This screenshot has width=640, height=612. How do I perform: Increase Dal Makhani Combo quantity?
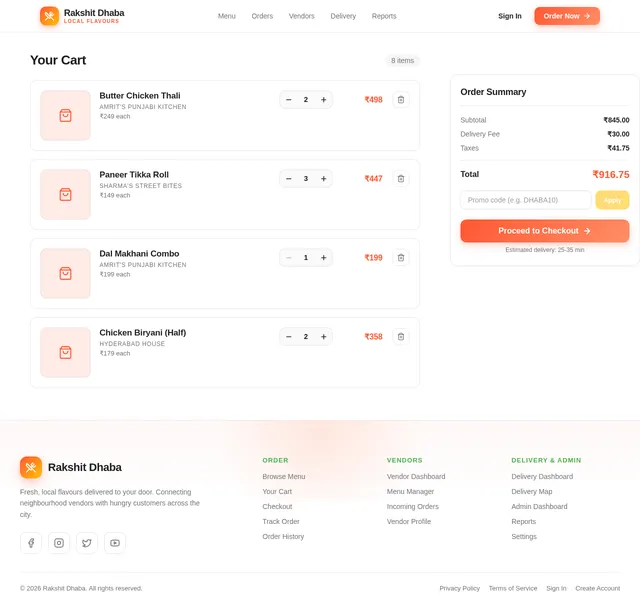click(x=323, y=258)
